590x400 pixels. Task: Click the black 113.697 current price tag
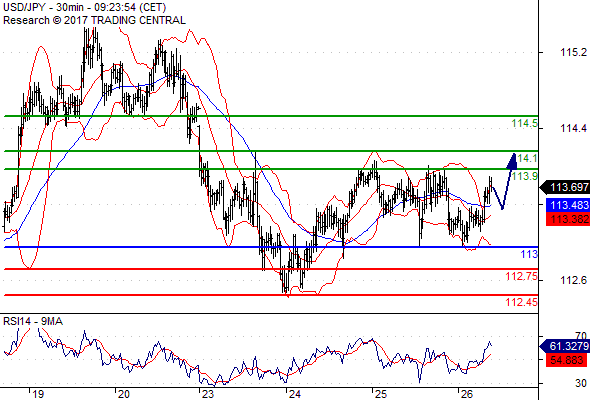(x=565, y=187)
